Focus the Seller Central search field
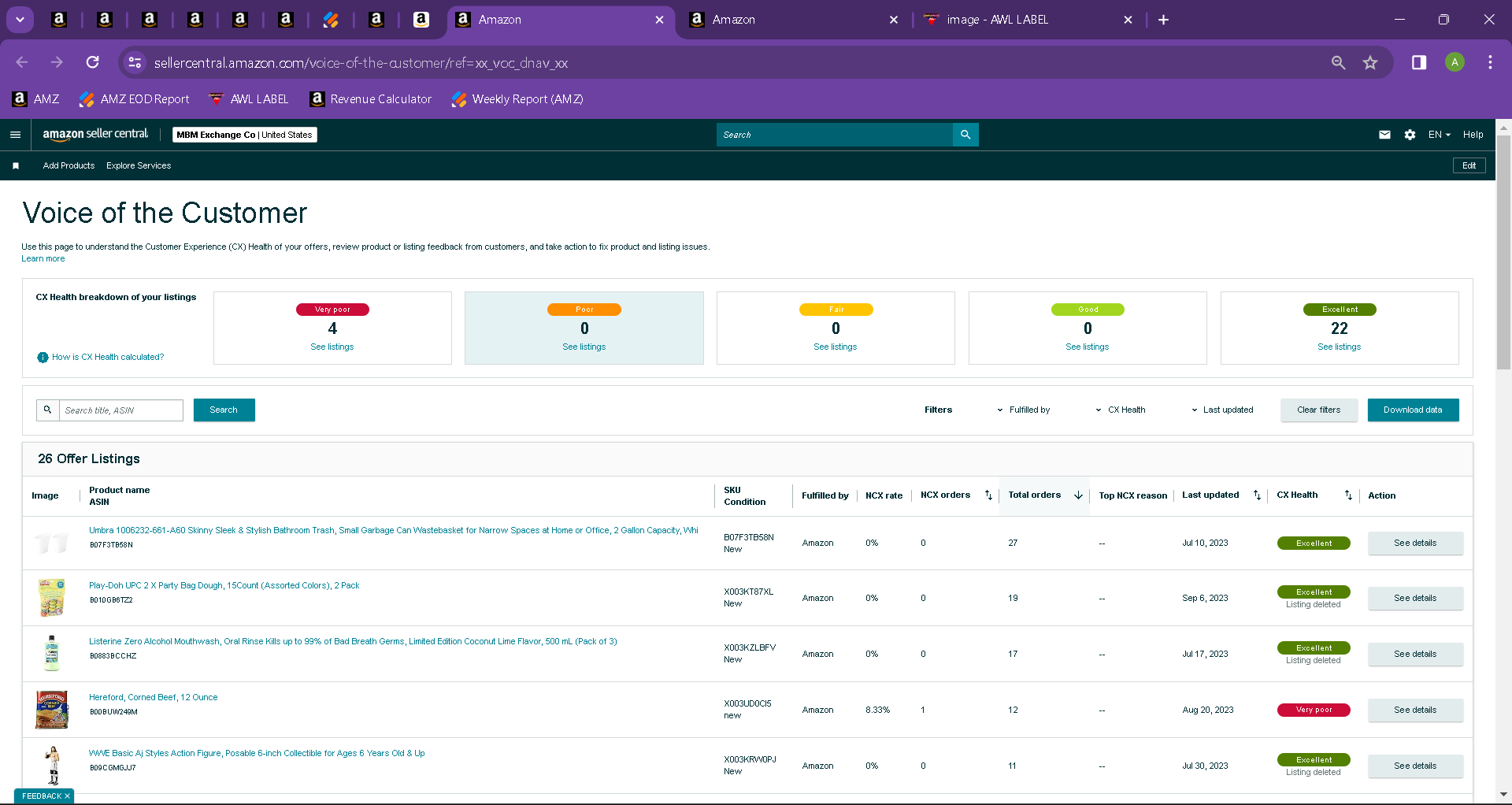This screenshot has width=1512, height=805. pyautogui.click(x=835, y=135)
